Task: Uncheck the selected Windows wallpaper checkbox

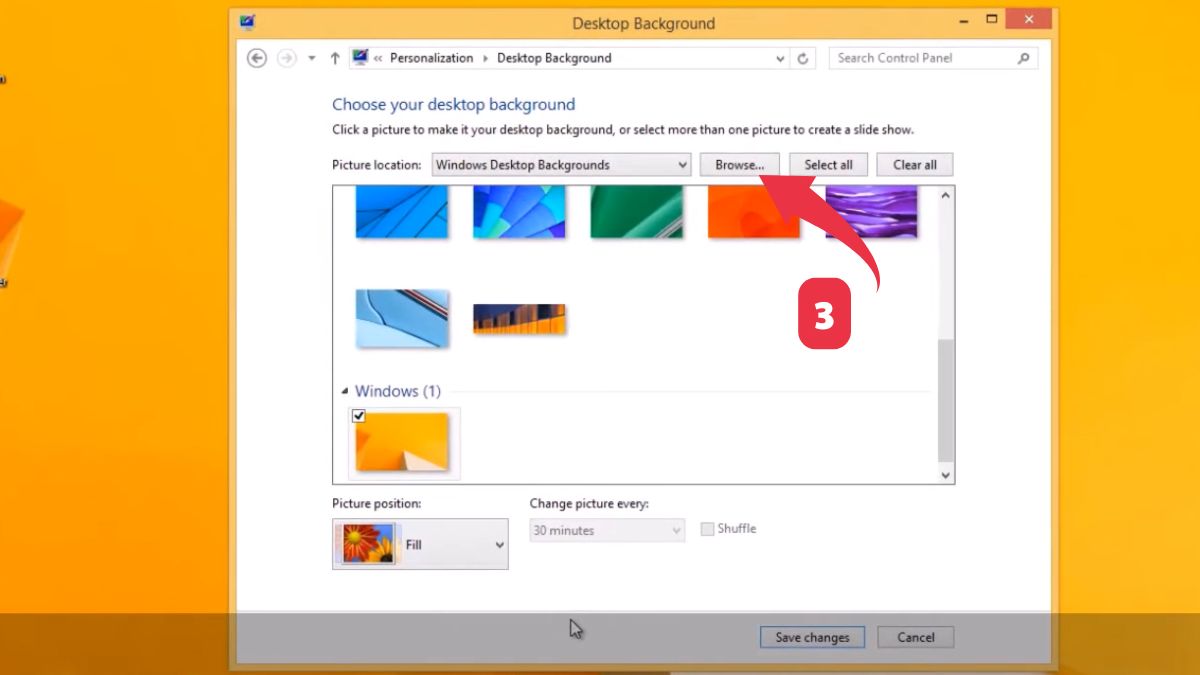Action: click(359, 415)
